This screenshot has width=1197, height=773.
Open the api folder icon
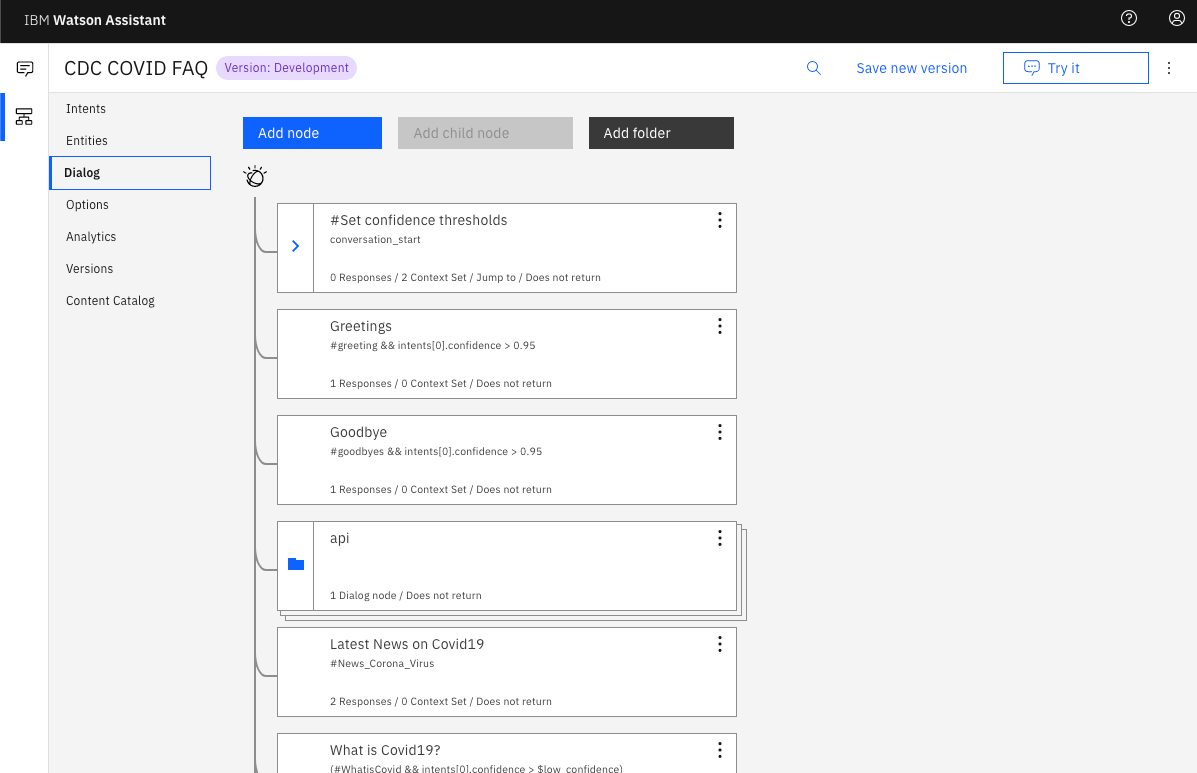pyautogui.click(x=296, y=564)
